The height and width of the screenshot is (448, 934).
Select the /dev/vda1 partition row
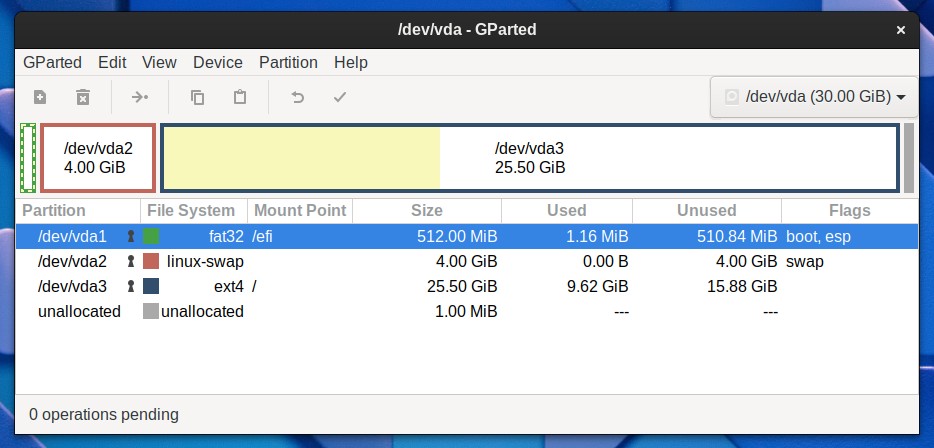[x=466, y=237]
